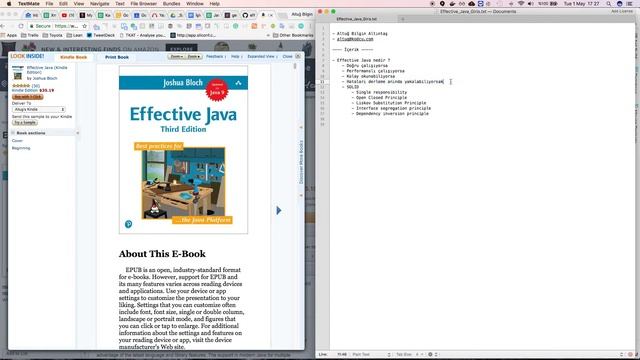Go to the Cover section
This screenshot has width=640, height=360.
17,141
